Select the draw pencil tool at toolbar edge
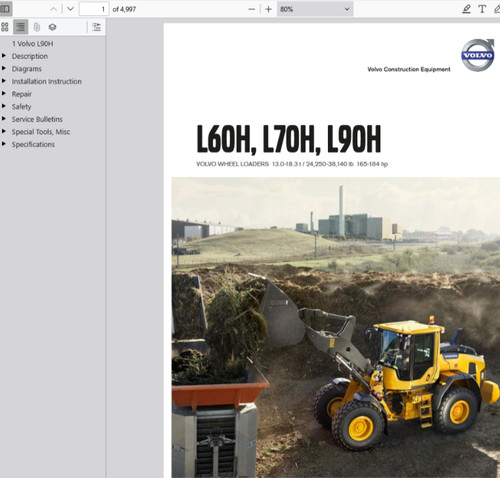This screenshot has height=478, width=500. click(496, 9)
